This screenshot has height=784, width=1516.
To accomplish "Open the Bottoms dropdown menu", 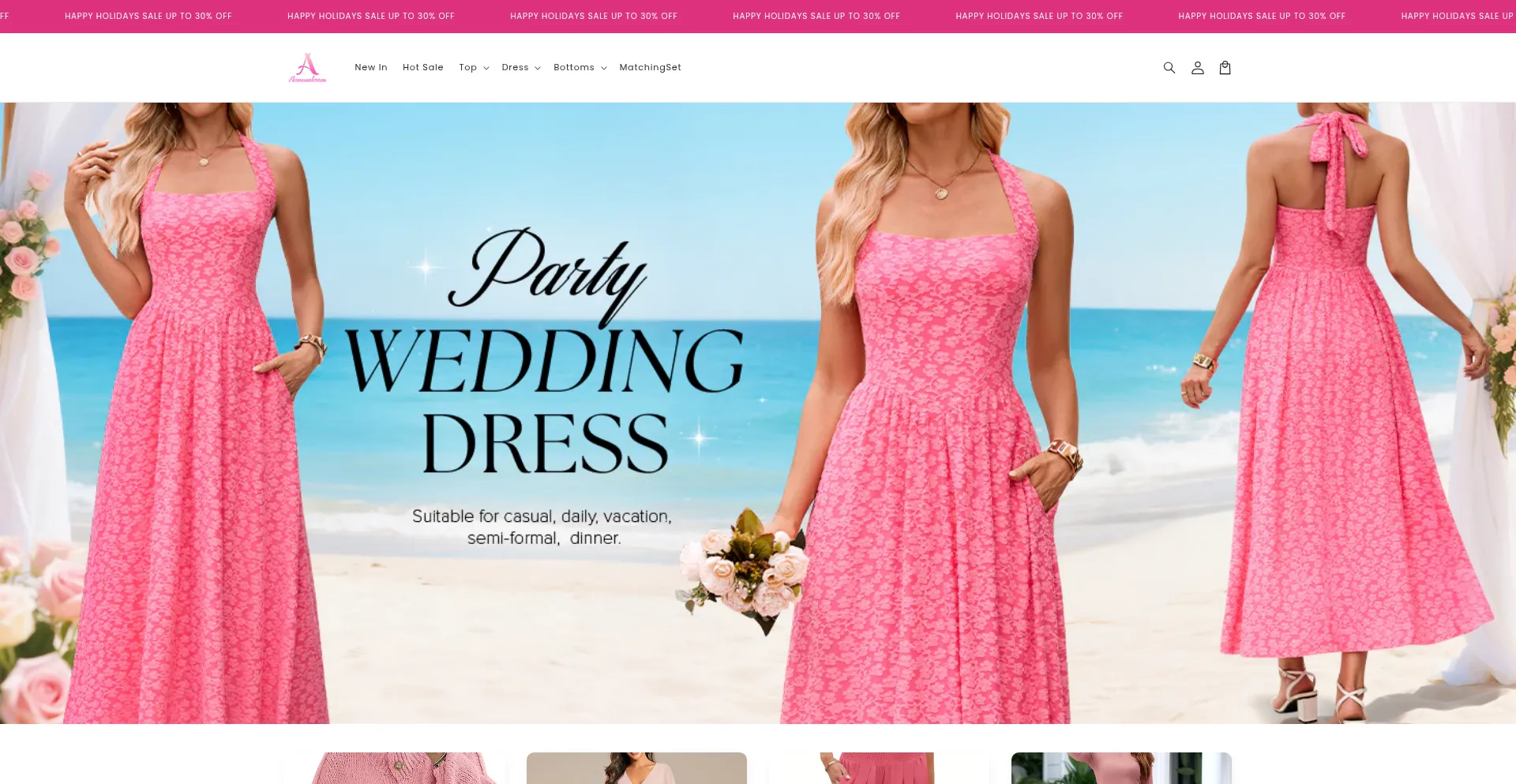I will click(580, 68).
